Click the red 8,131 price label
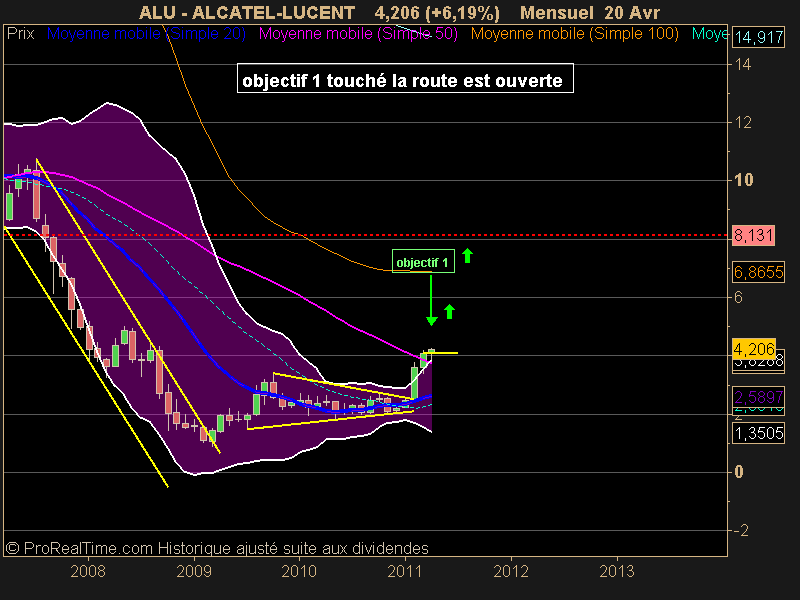Viewport: 800px width, 600px height. 754,235
